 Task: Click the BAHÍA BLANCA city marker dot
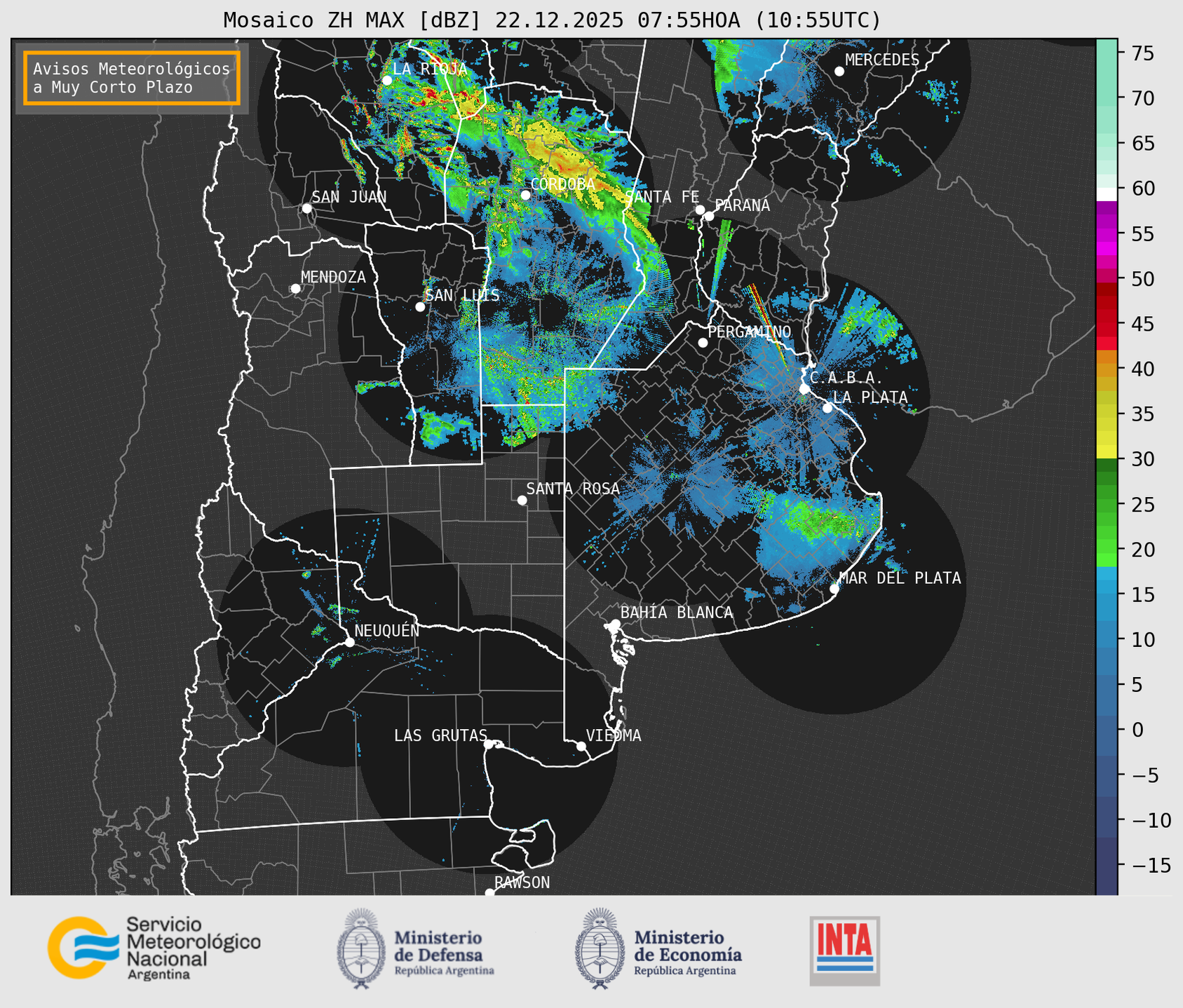click(615, 624)
